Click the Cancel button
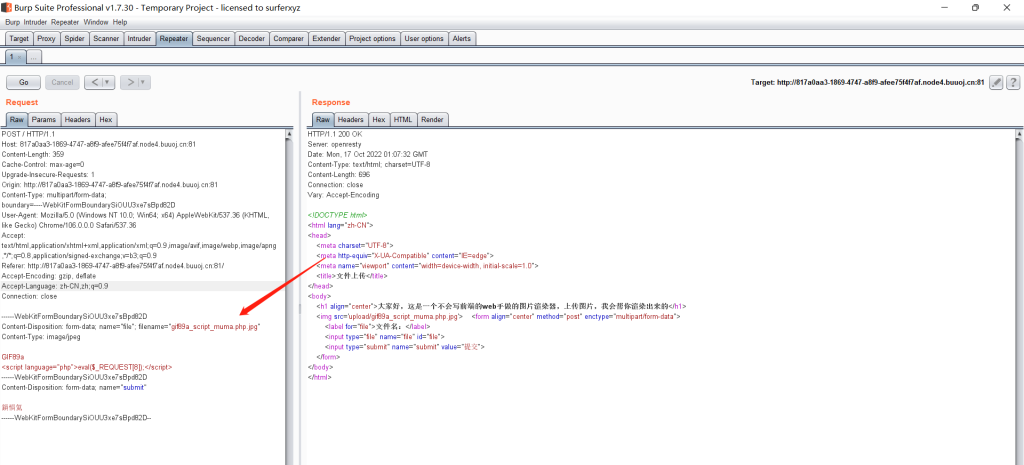Viewport: 1024px width, 465px height. [x=62, y=82]
